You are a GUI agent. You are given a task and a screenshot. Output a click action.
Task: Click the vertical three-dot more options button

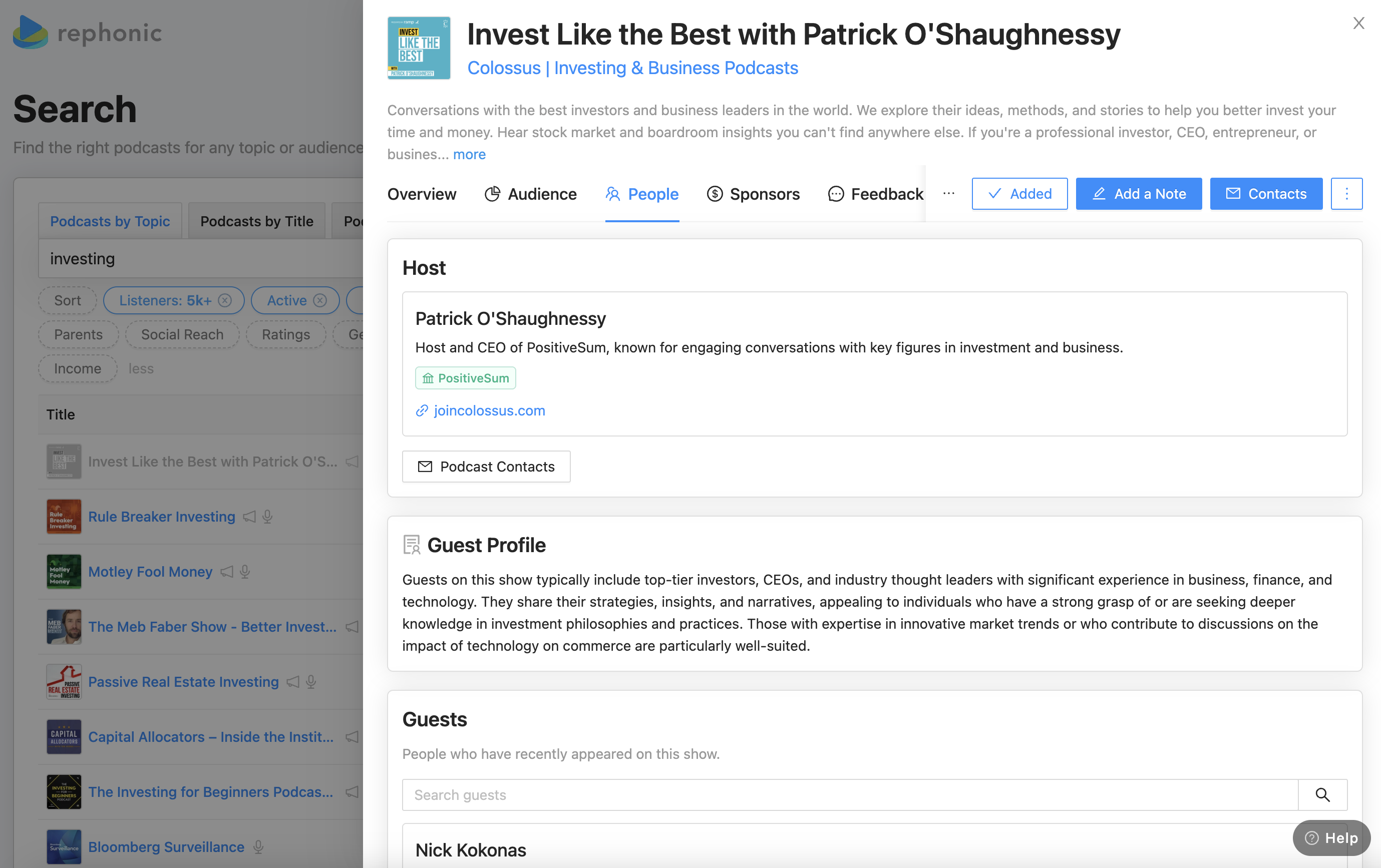1346,194
